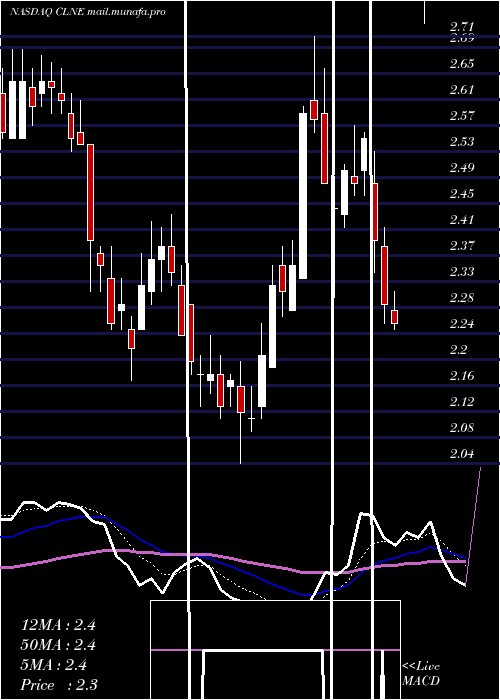Click the 2.2 price axis label
Image resolution: width=500 pixels, height=700 pixels.
pos(458,350)
